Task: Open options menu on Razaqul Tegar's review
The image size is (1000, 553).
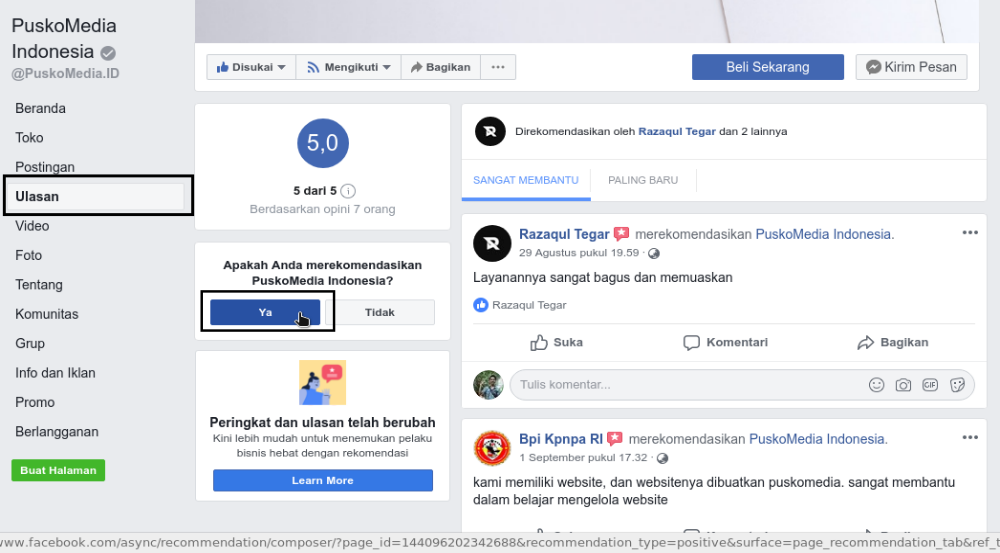Action: point(970,233)
